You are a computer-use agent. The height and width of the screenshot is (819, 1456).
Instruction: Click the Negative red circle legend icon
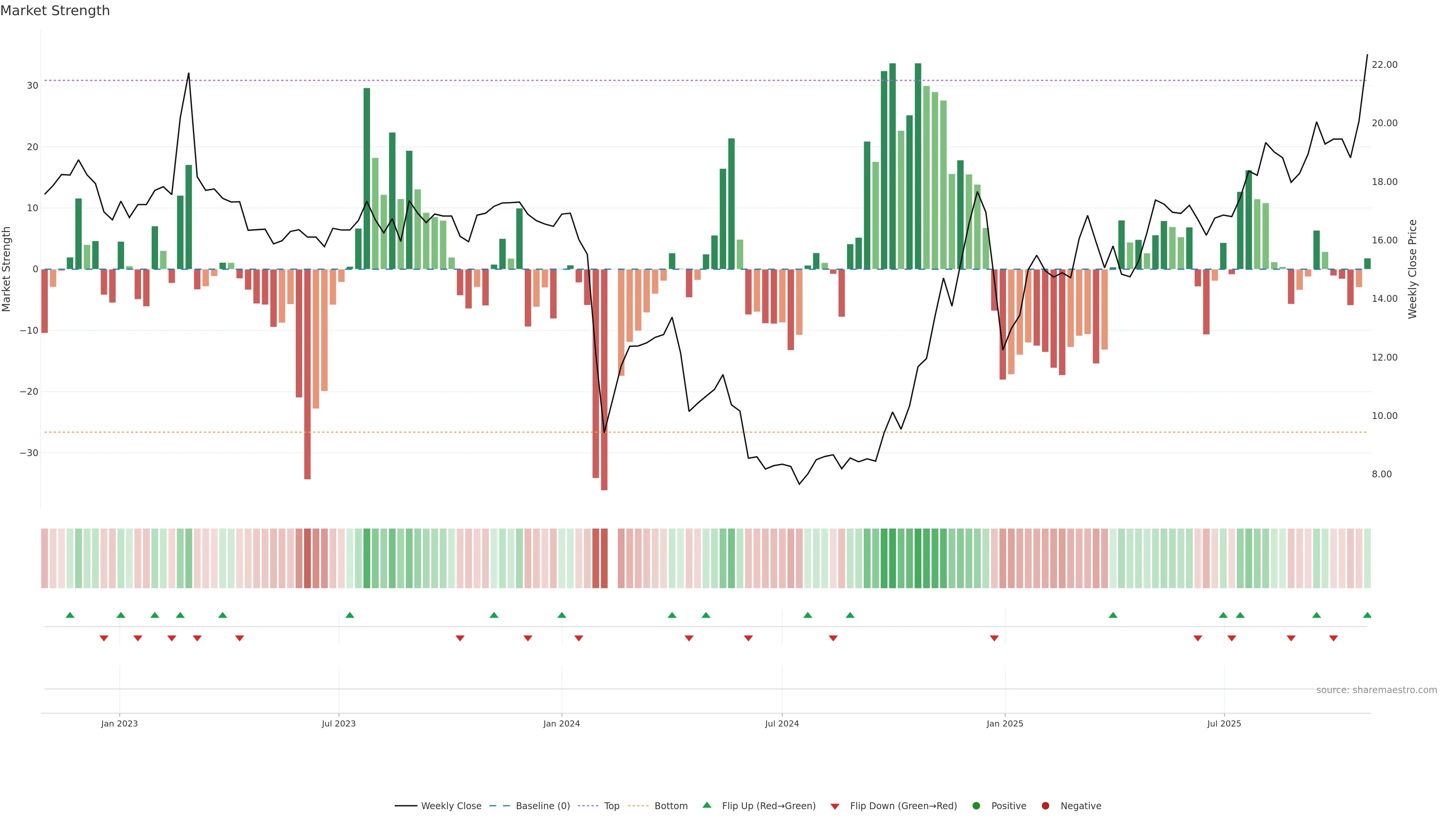pyautogui.click(x=1045, y=806)
